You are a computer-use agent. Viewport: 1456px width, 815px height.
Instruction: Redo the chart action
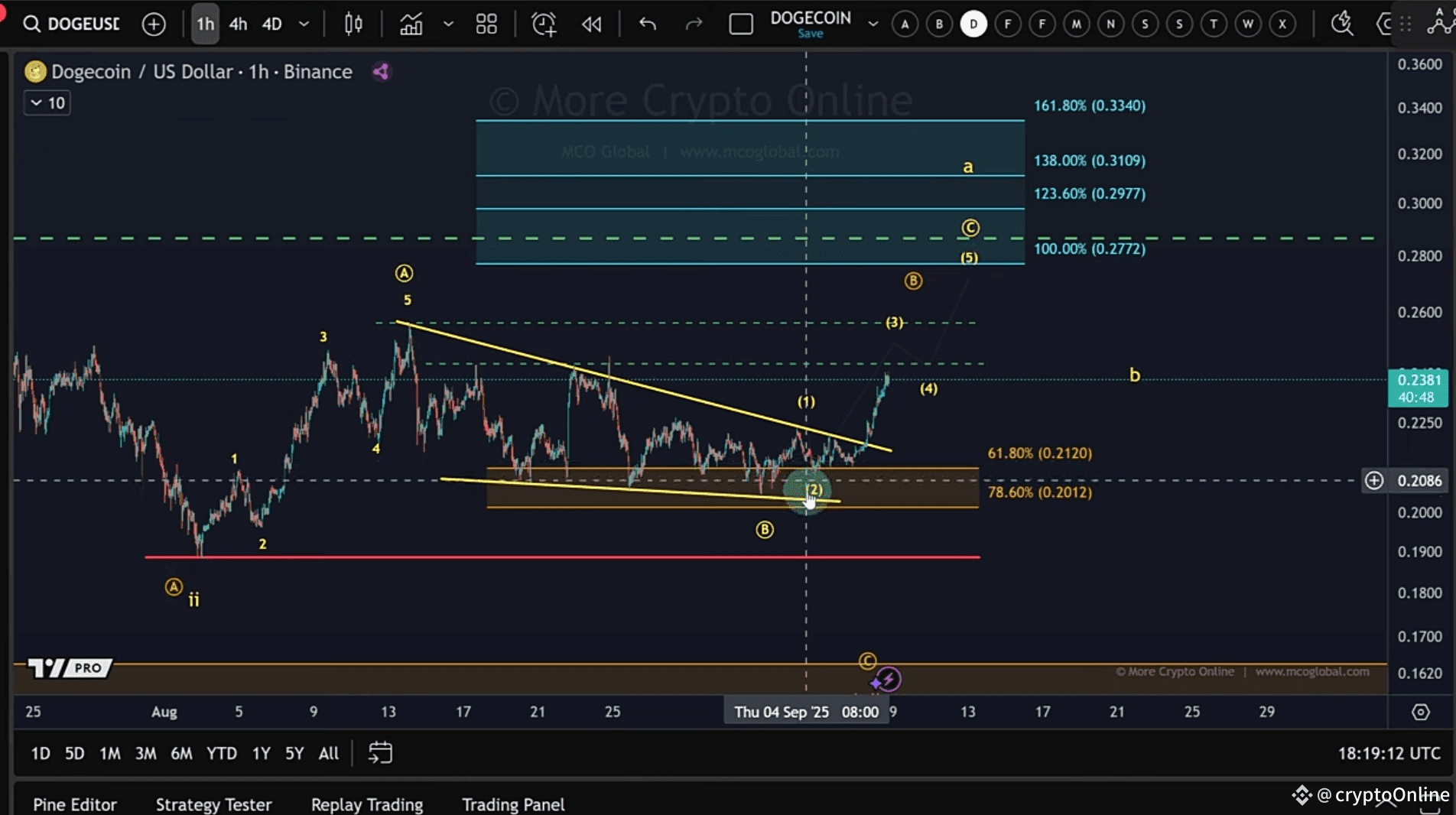(x=694, y=24)
